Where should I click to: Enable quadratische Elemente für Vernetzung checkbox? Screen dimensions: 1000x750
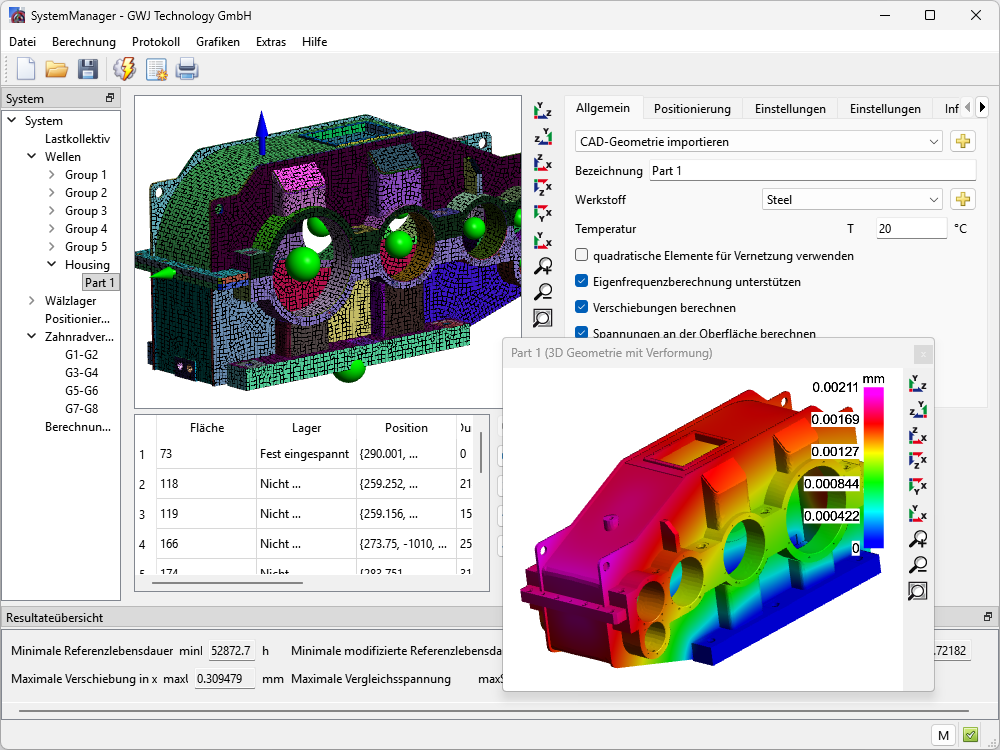click(582, 256)
